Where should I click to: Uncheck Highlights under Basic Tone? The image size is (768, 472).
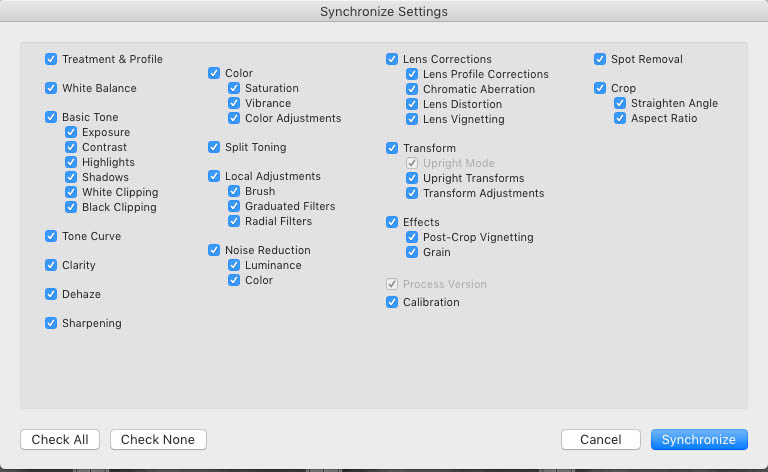tap(71, 162)
